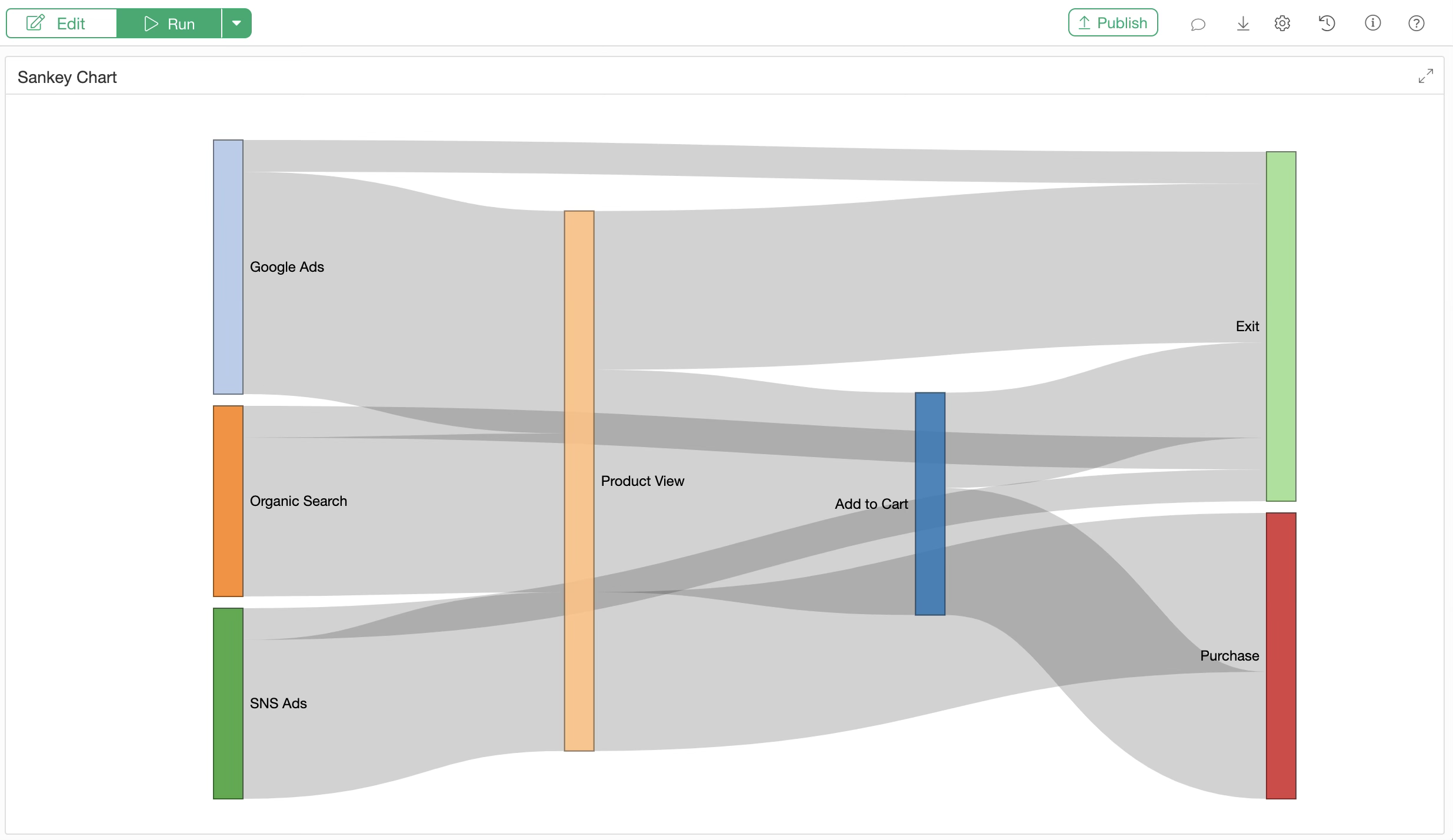Click the pencil icon on Edit
The height and width of the screenshot is (840, 1453).
[x=35, y=24]
